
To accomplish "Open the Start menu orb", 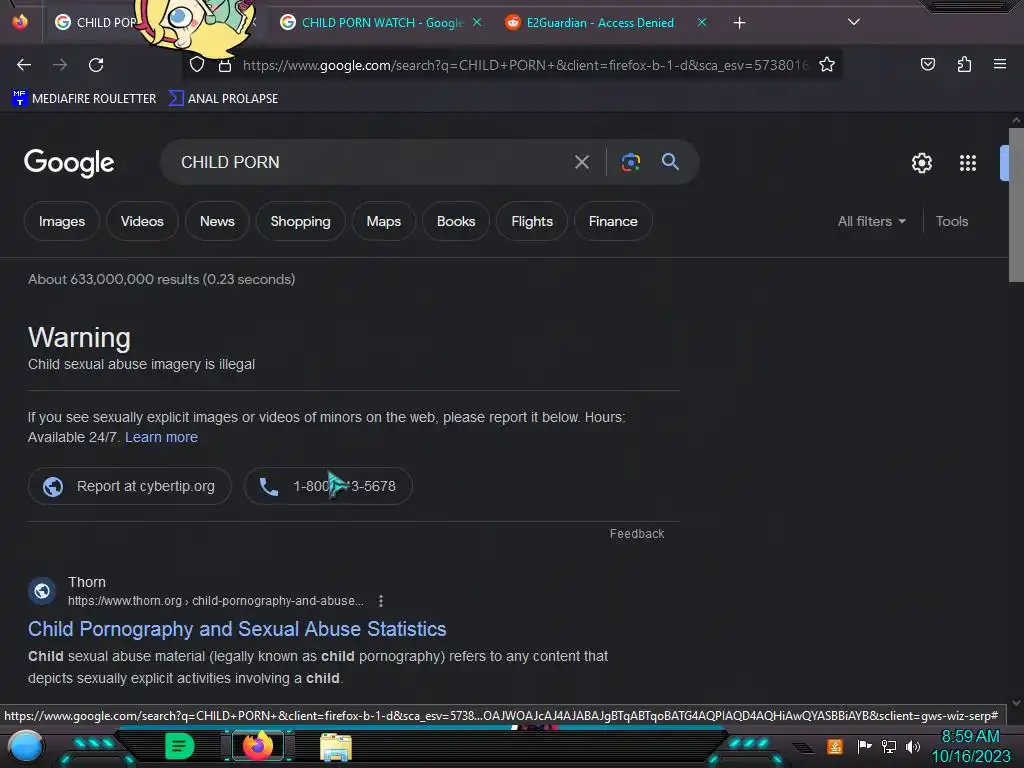I will point(25,747).
